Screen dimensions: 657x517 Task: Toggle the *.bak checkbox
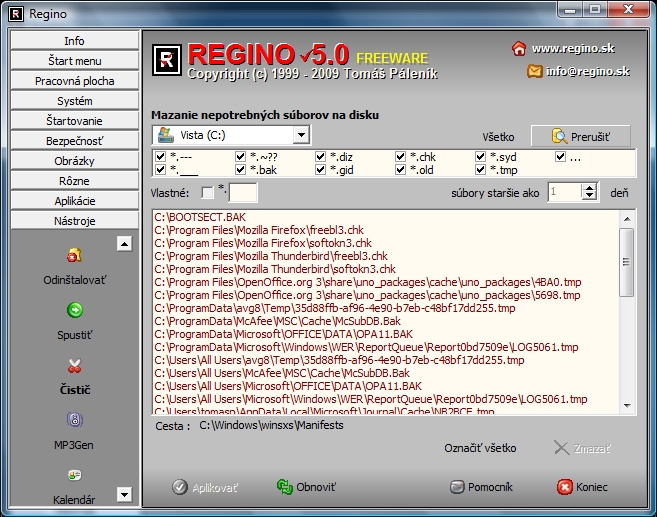pyautogui.click(x=240, y=170)
